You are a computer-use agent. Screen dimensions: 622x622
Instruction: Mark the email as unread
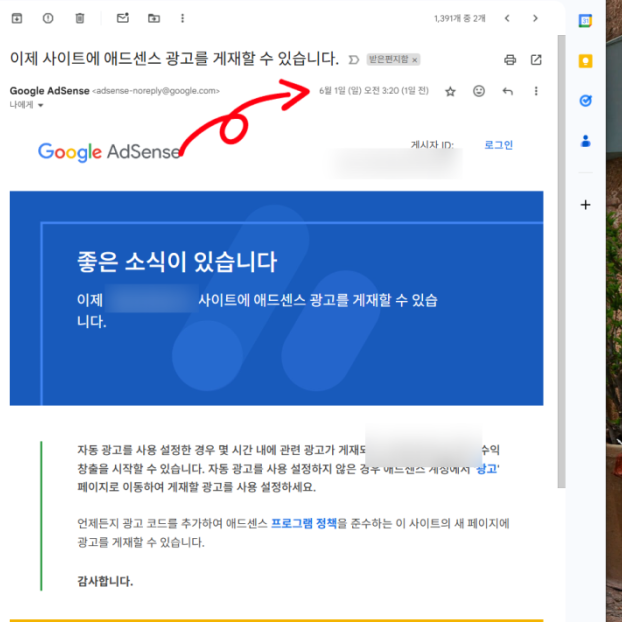[x=122, y=18]
